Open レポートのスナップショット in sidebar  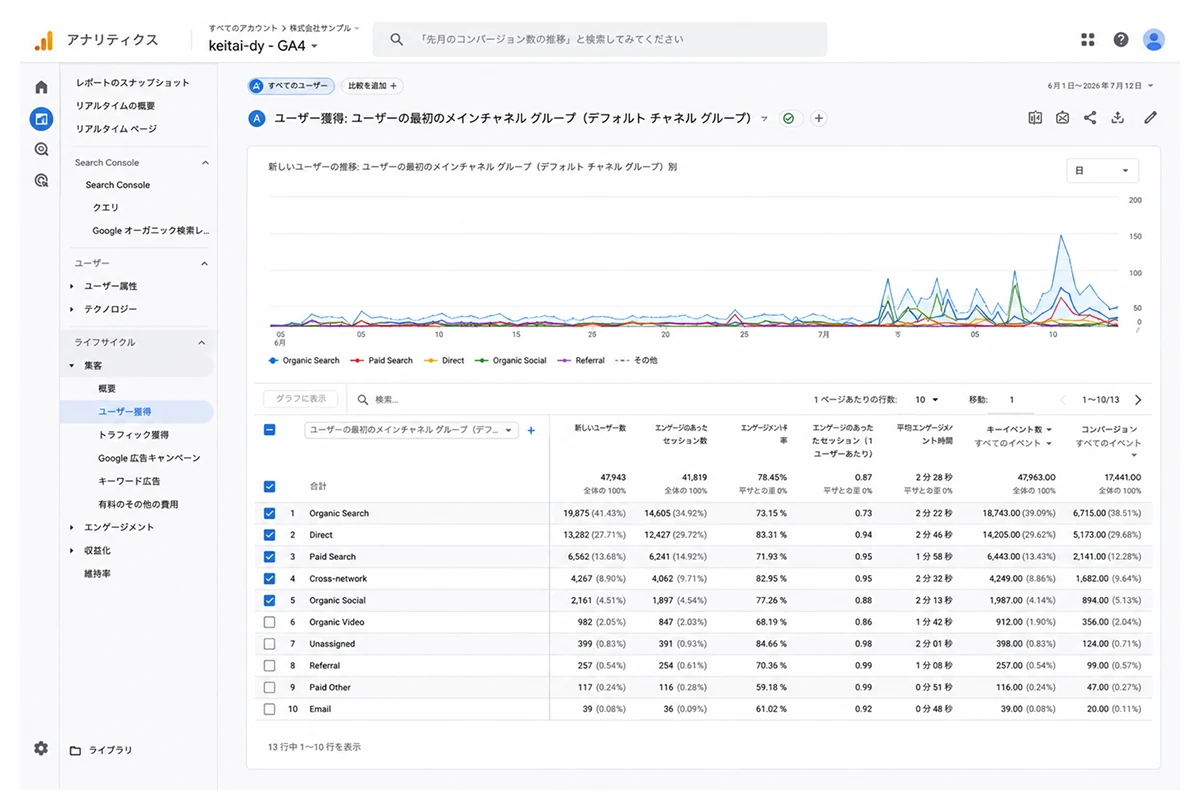pos(132,83)
